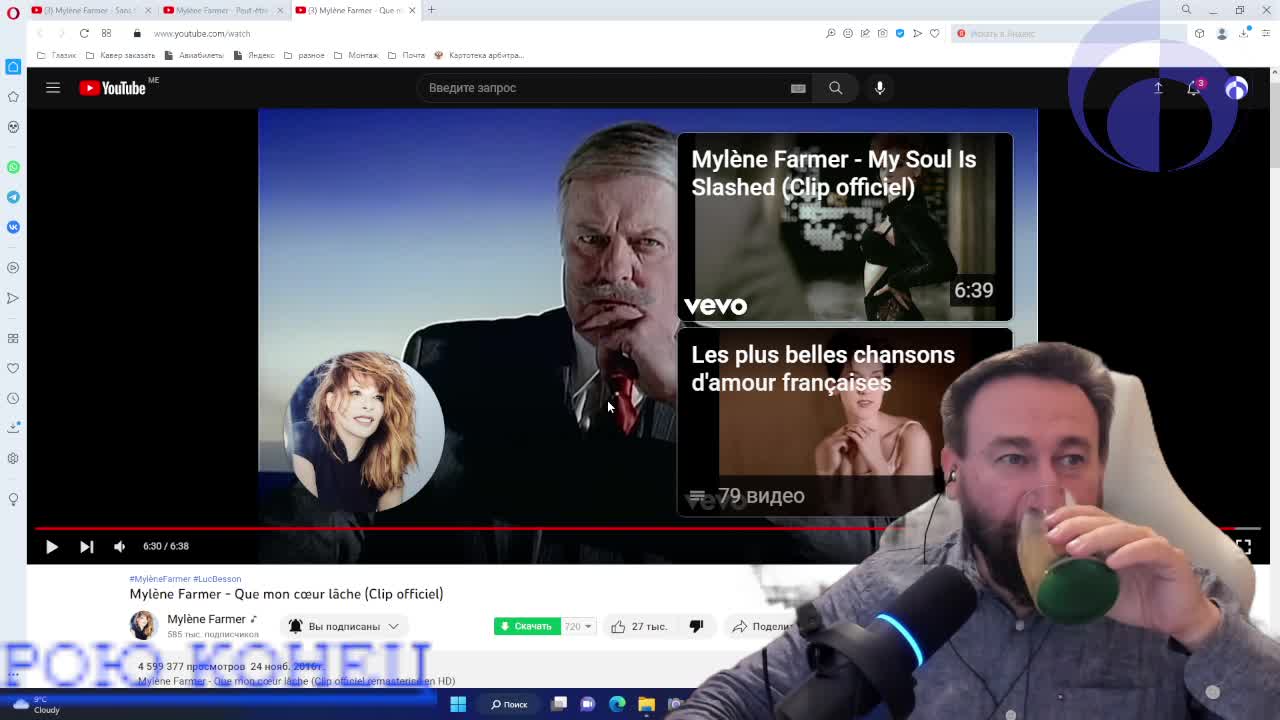The image size is (1280, 720).
Task: Open browser tab search magnifier
Action: pos(1186,10)
